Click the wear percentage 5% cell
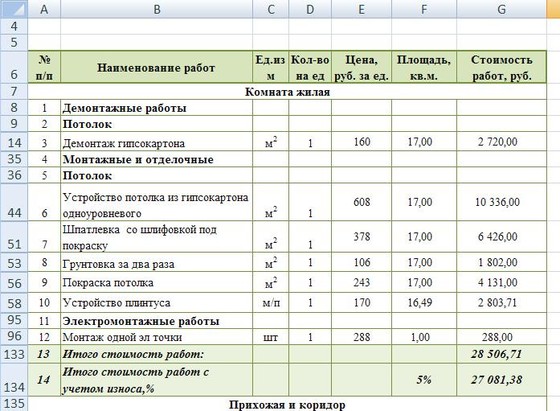560x411 pixels. (424, 380)
